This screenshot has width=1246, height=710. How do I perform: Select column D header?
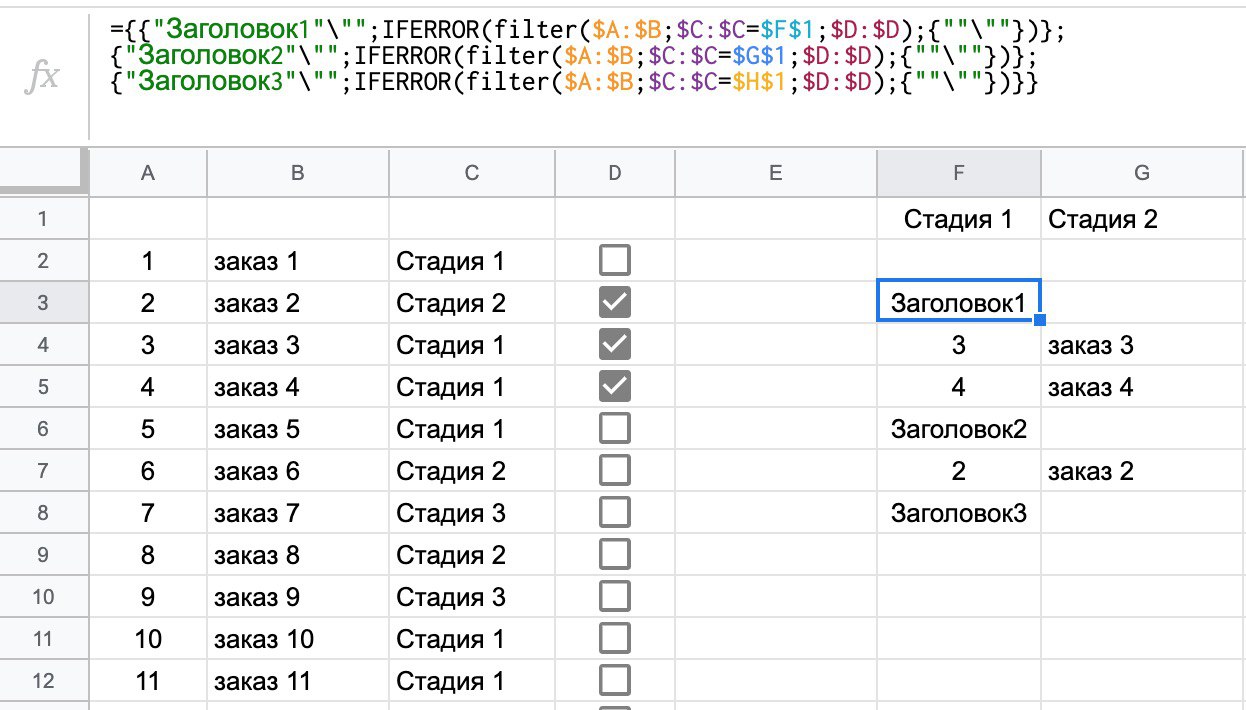click(614, 173)
